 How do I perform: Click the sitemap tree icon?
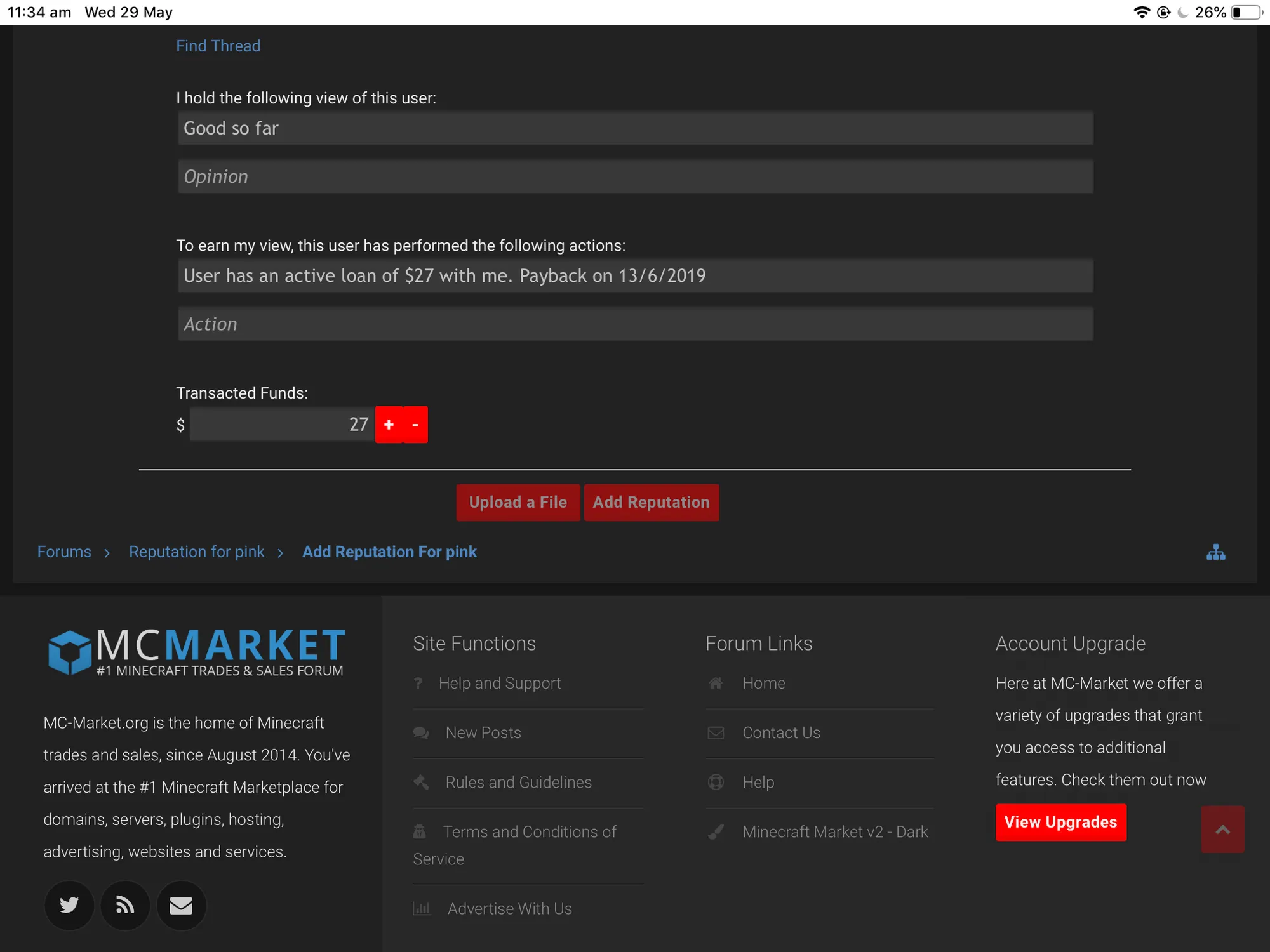(1215, 552)
